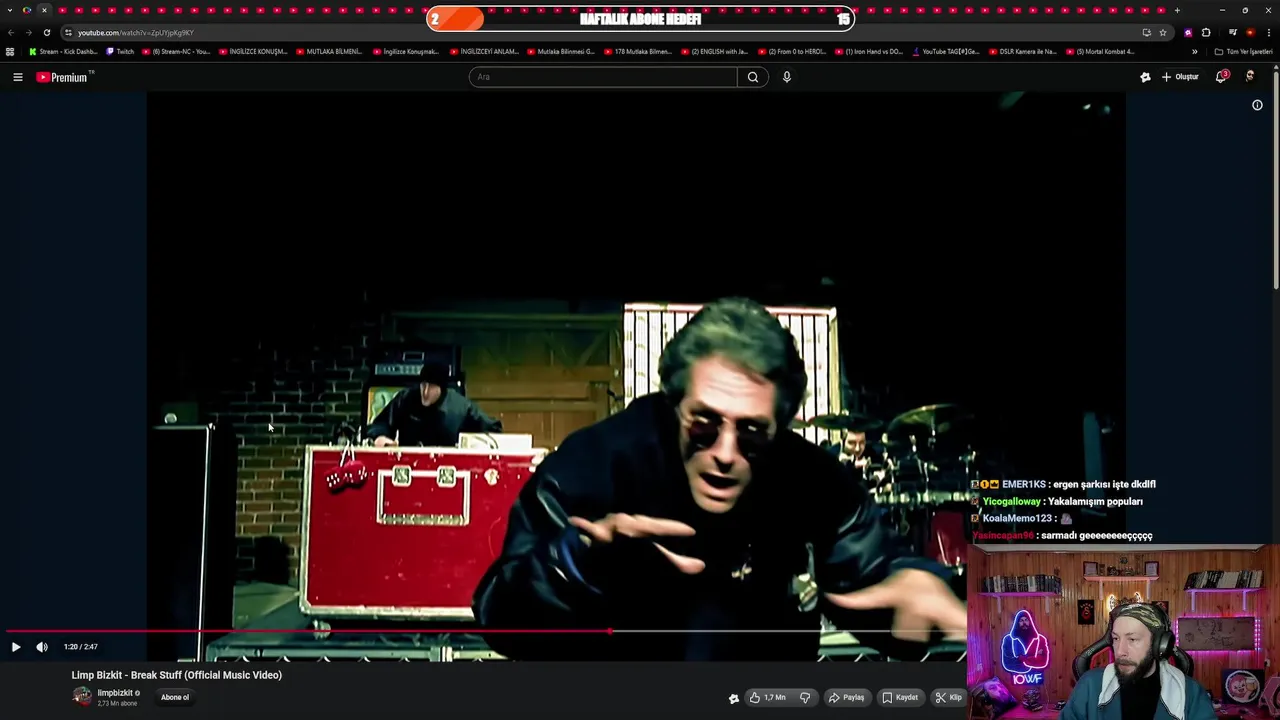Click the 1:20 / 2:47 time display
The height and width of the screenshot is (720, 1280).
pyautogui.click(x=81, y=647)
